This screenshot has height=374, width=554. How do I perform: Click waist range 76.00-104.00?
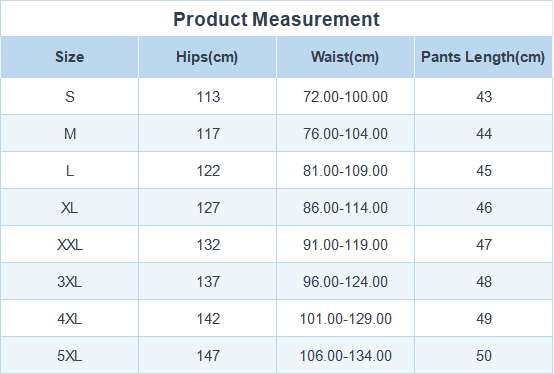[x=345, y=133]
